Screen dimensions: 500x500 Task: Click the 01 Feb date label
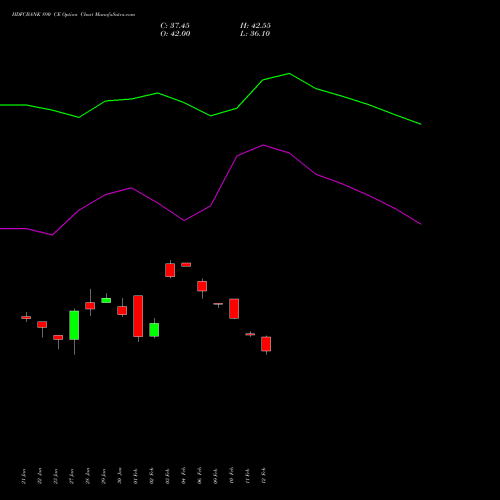point(135,476)
